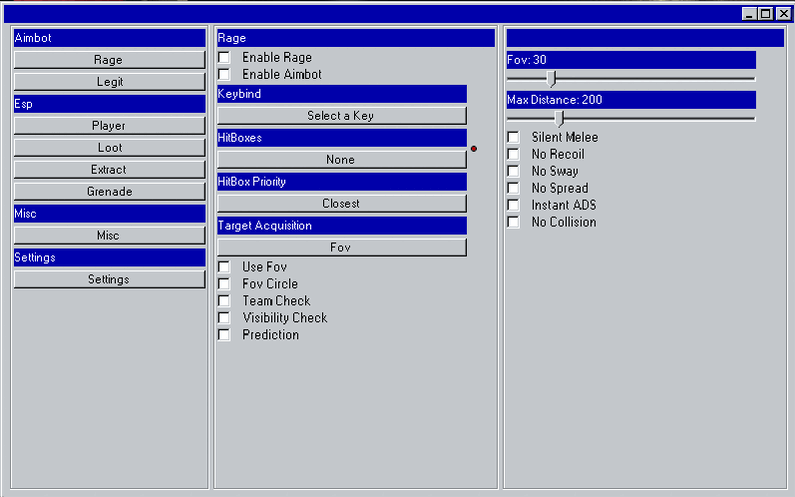This screenshot has height=497, width=795.
Task: Expand the HitBoxes dropdown showing None
Action: coord(341,160)
